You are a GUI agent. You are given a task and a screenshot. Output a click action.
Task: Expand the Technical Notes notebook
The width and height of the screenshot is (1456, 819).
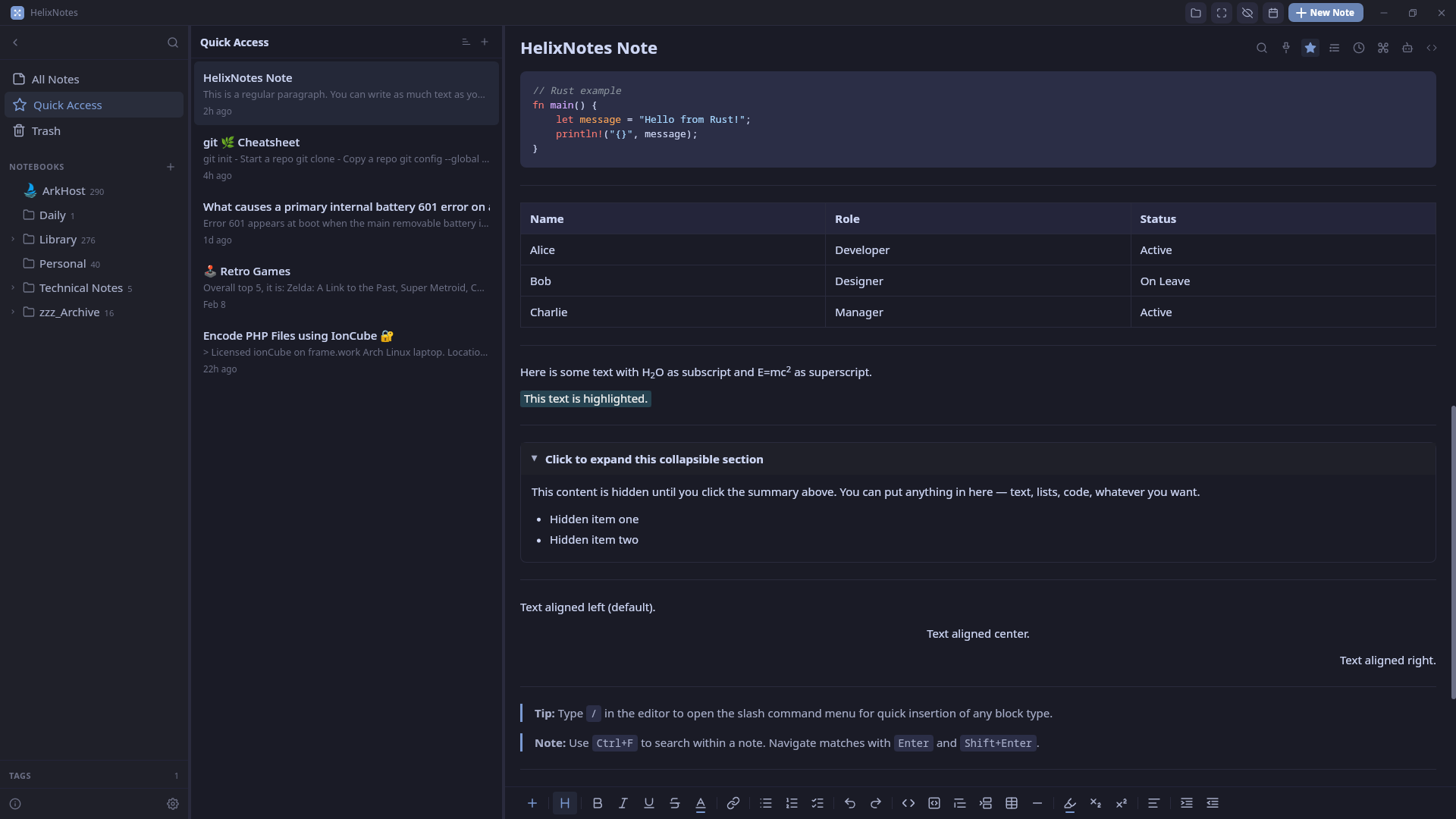[x=13, y=288]
